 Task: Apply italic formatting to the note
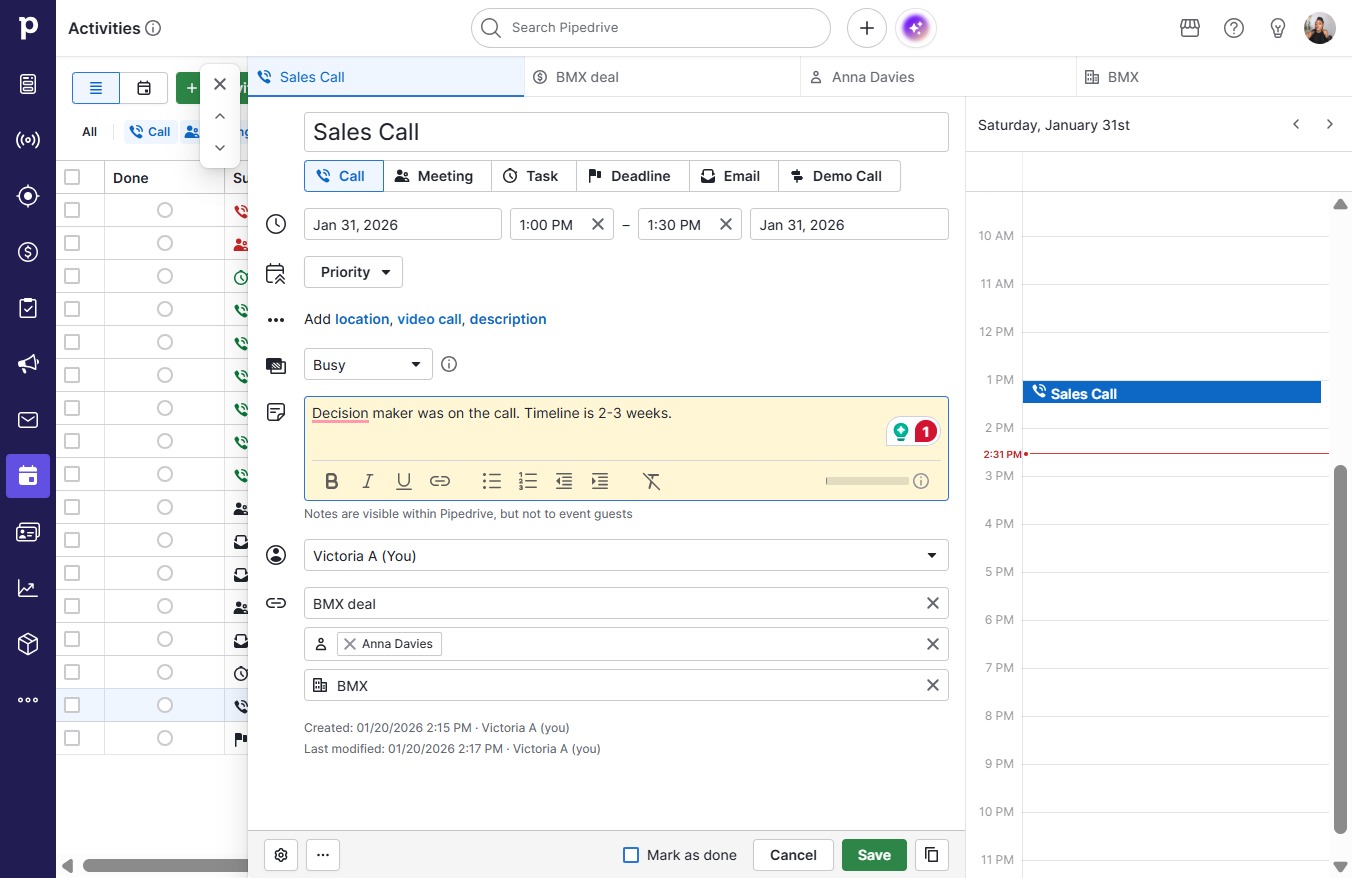pos(368,482)
